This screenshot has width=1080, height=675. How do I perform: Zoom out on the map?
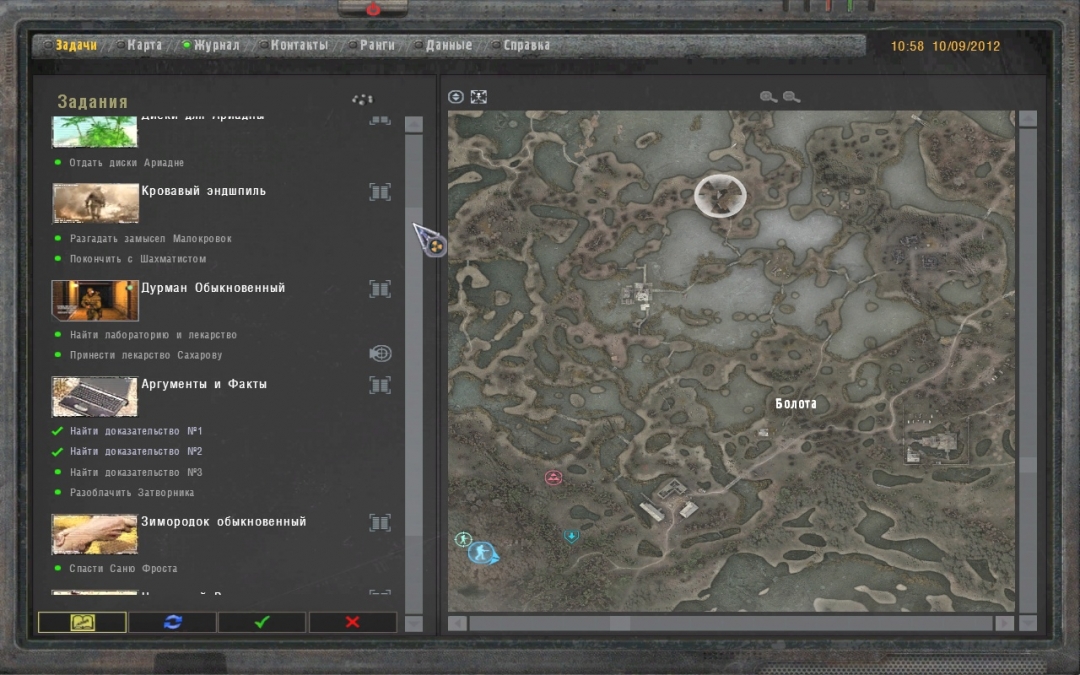(791, 97)
